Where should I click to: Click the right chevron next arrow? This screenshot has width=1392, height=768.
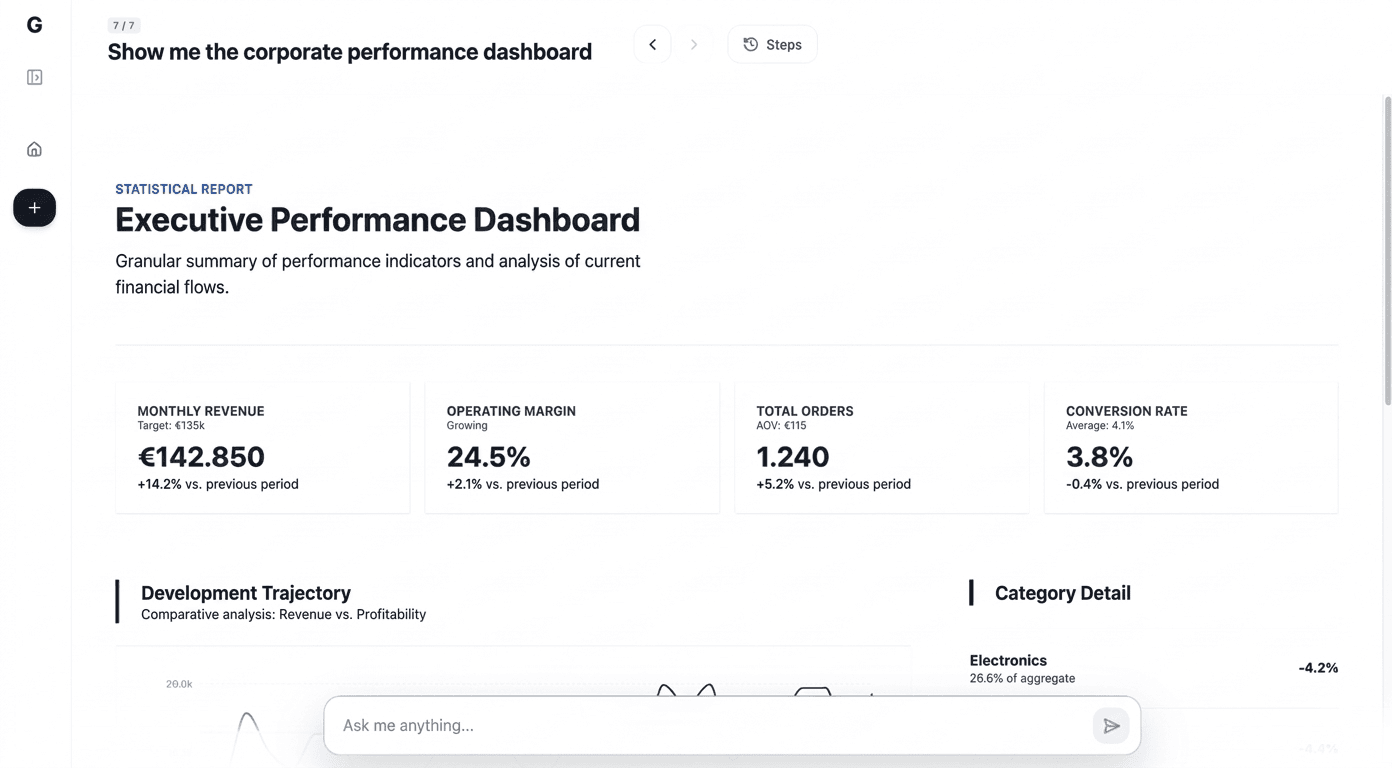tap(694, 44)
